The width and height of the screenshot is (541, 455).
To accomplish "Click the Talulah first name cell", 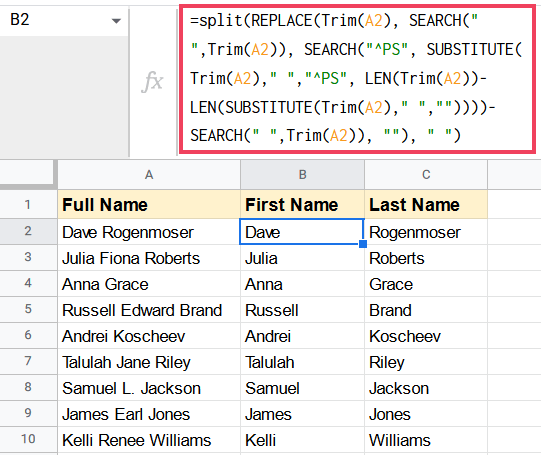I will click(x=302, y=362).
